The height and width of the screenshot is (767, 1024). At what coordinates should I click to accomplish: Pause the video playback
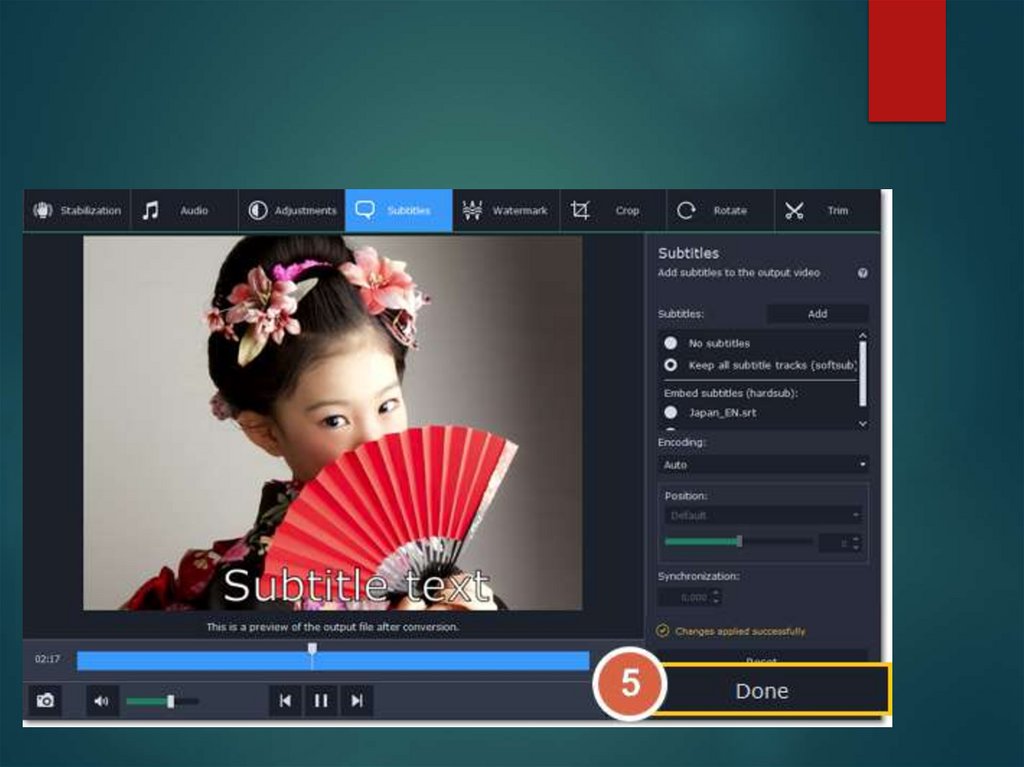(x=321, y=701)
